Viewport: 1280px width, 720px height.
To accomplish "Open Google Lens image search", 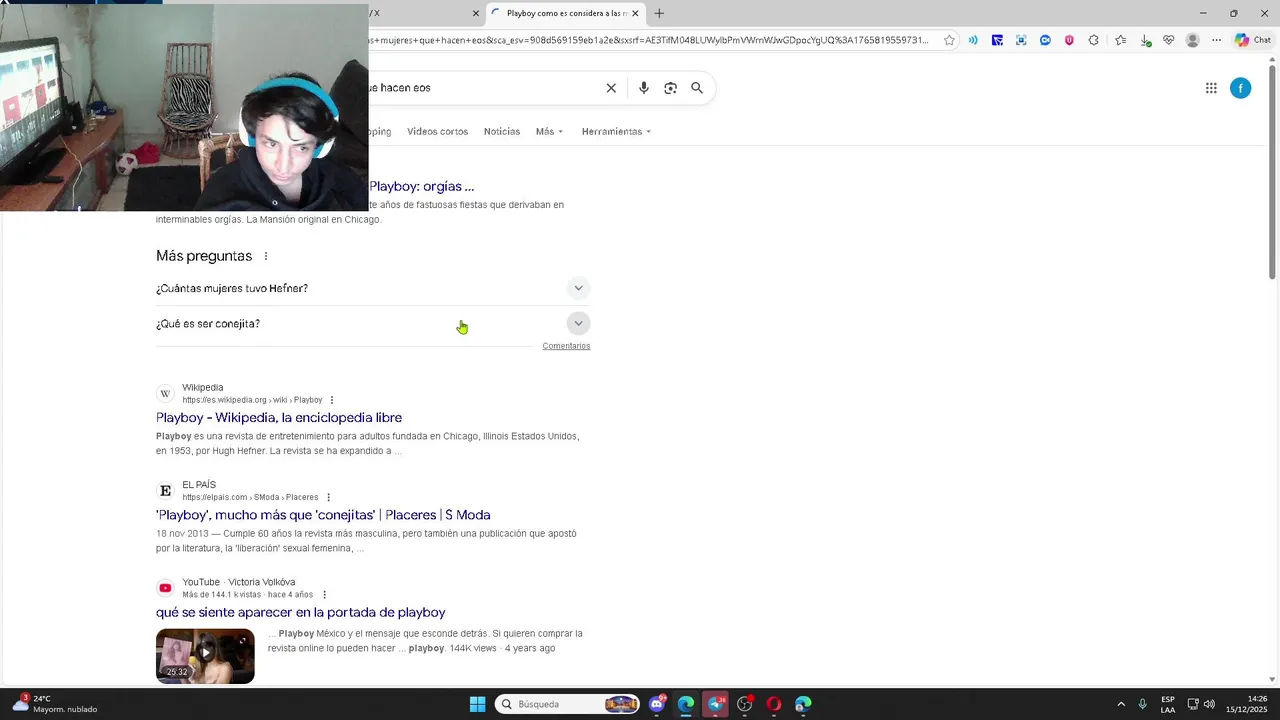I will click(670, 88).
